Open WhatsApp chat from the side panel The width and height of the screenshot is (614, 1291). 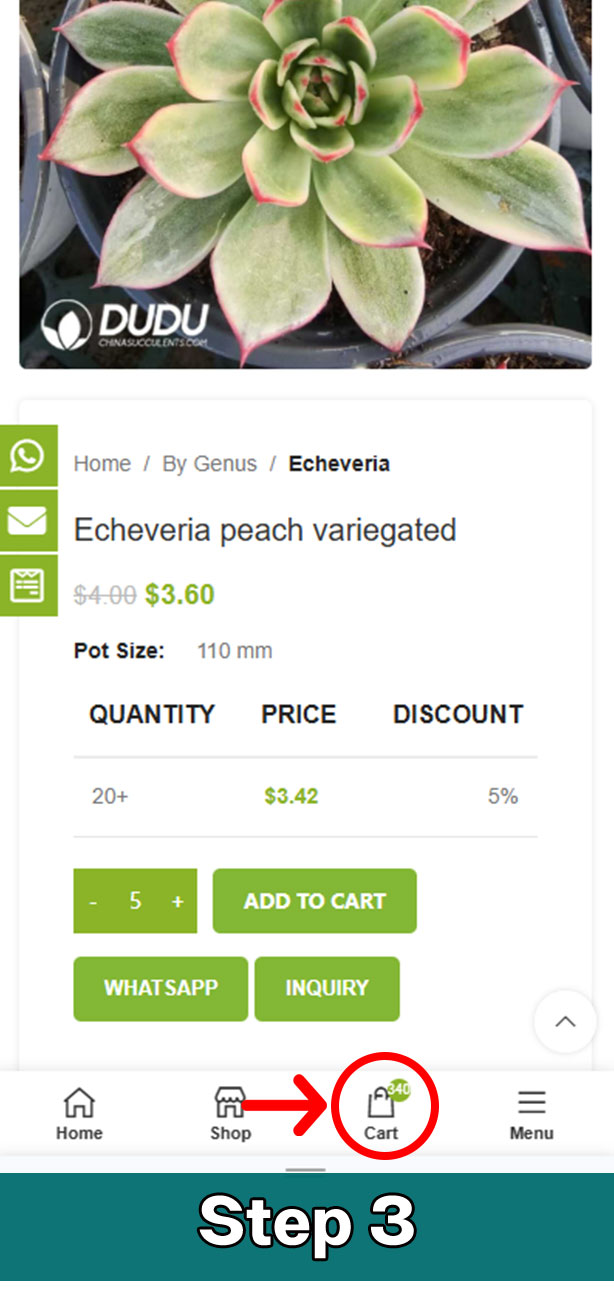(27, 456)
